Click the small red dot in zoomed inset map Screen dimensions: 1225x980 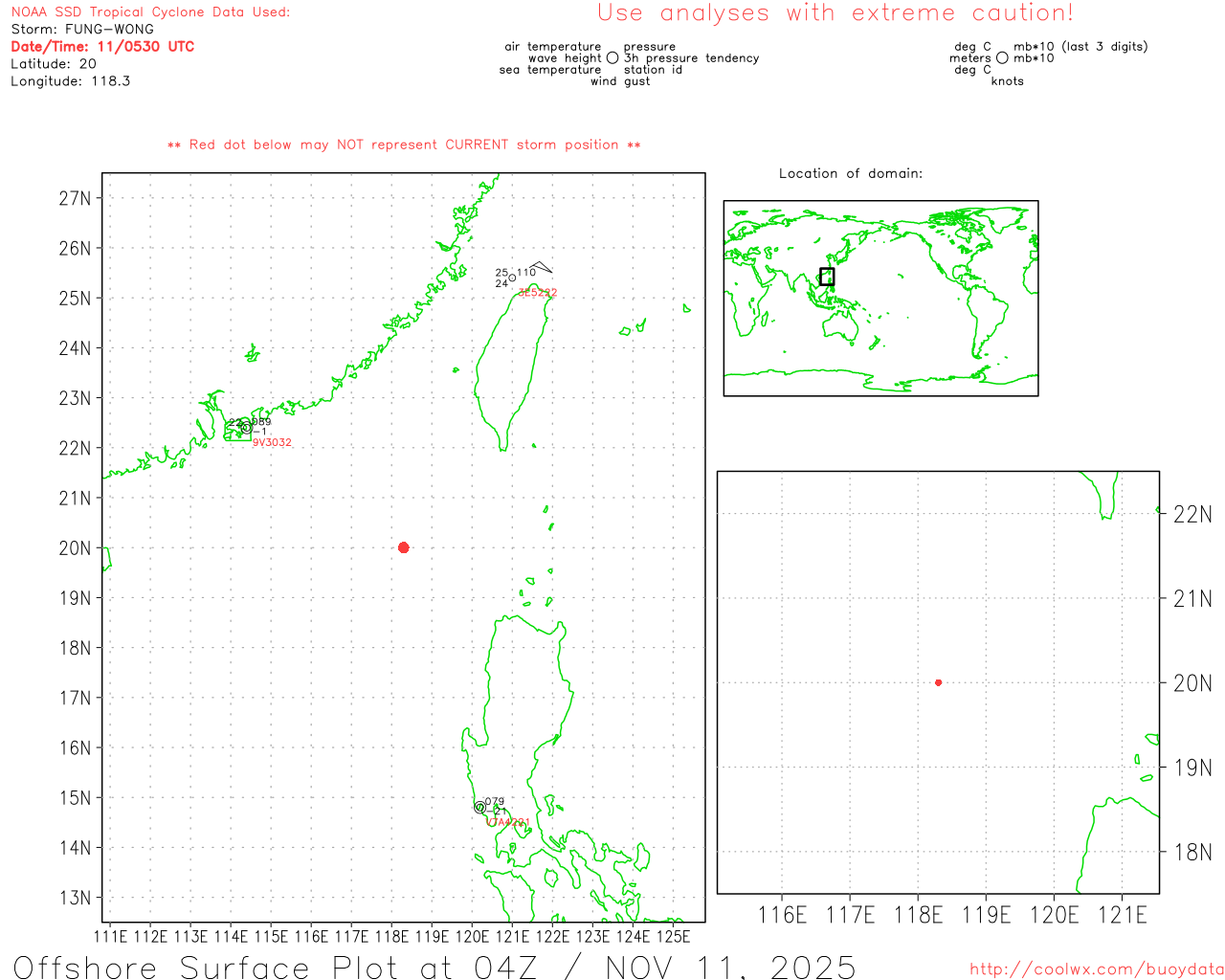tap(938, 682)
